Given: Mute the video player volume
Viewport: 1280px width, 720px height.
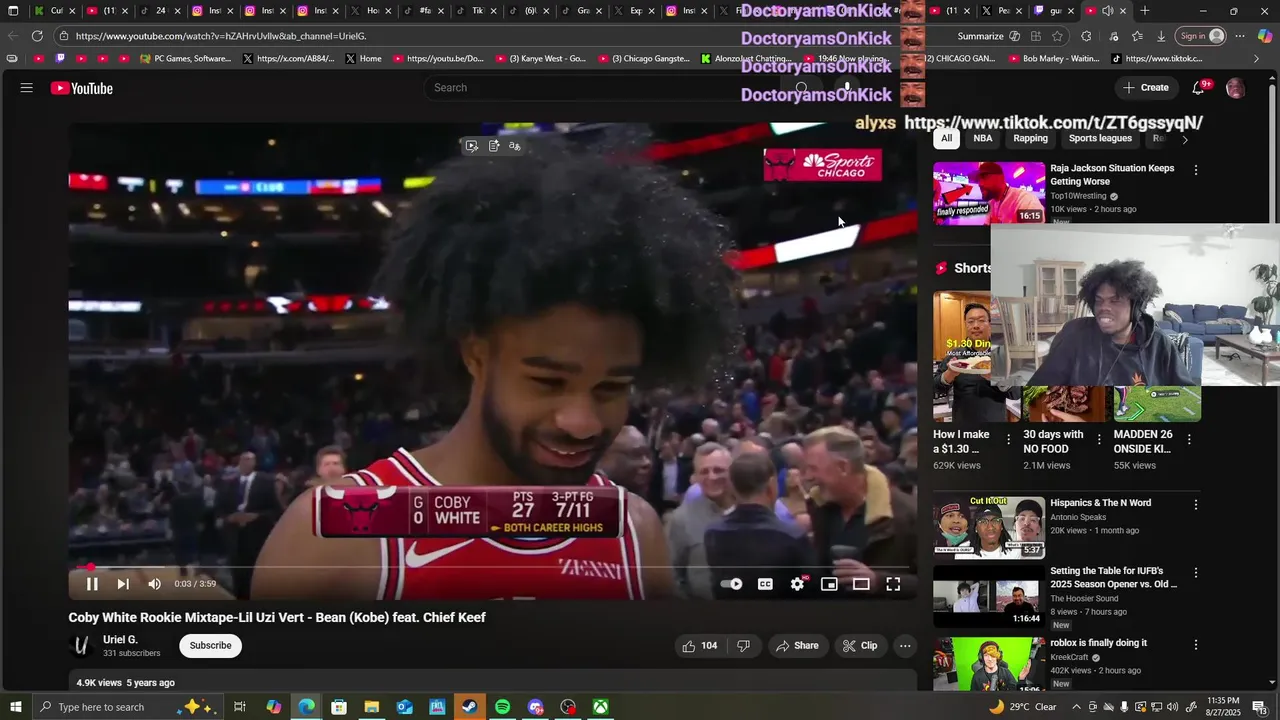Looking at the screenshot, I should pos(154,584).
